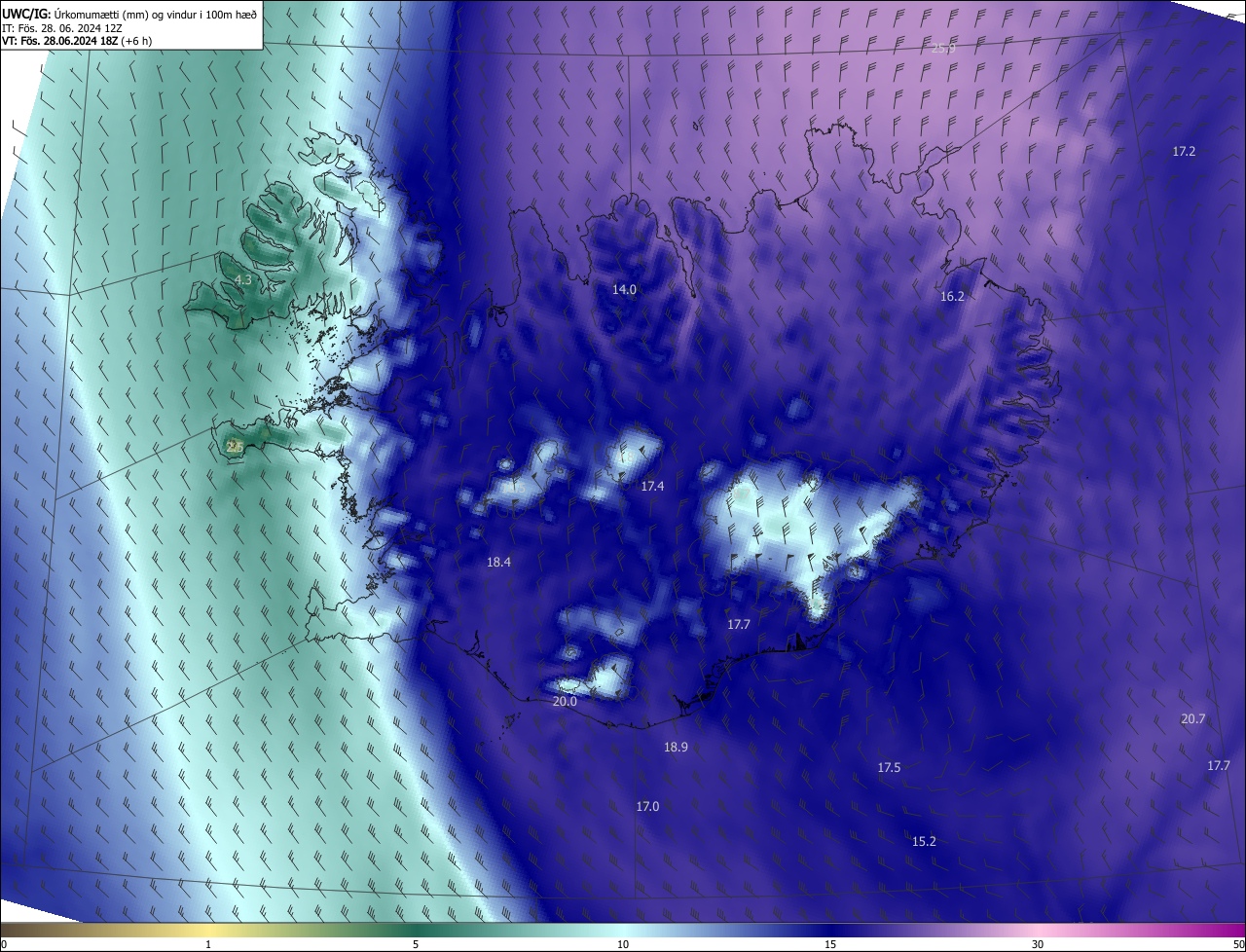The width and height of the screenshot is (1246, 952).
Task: Click the 18.9 value label
Action: (676, 748)
